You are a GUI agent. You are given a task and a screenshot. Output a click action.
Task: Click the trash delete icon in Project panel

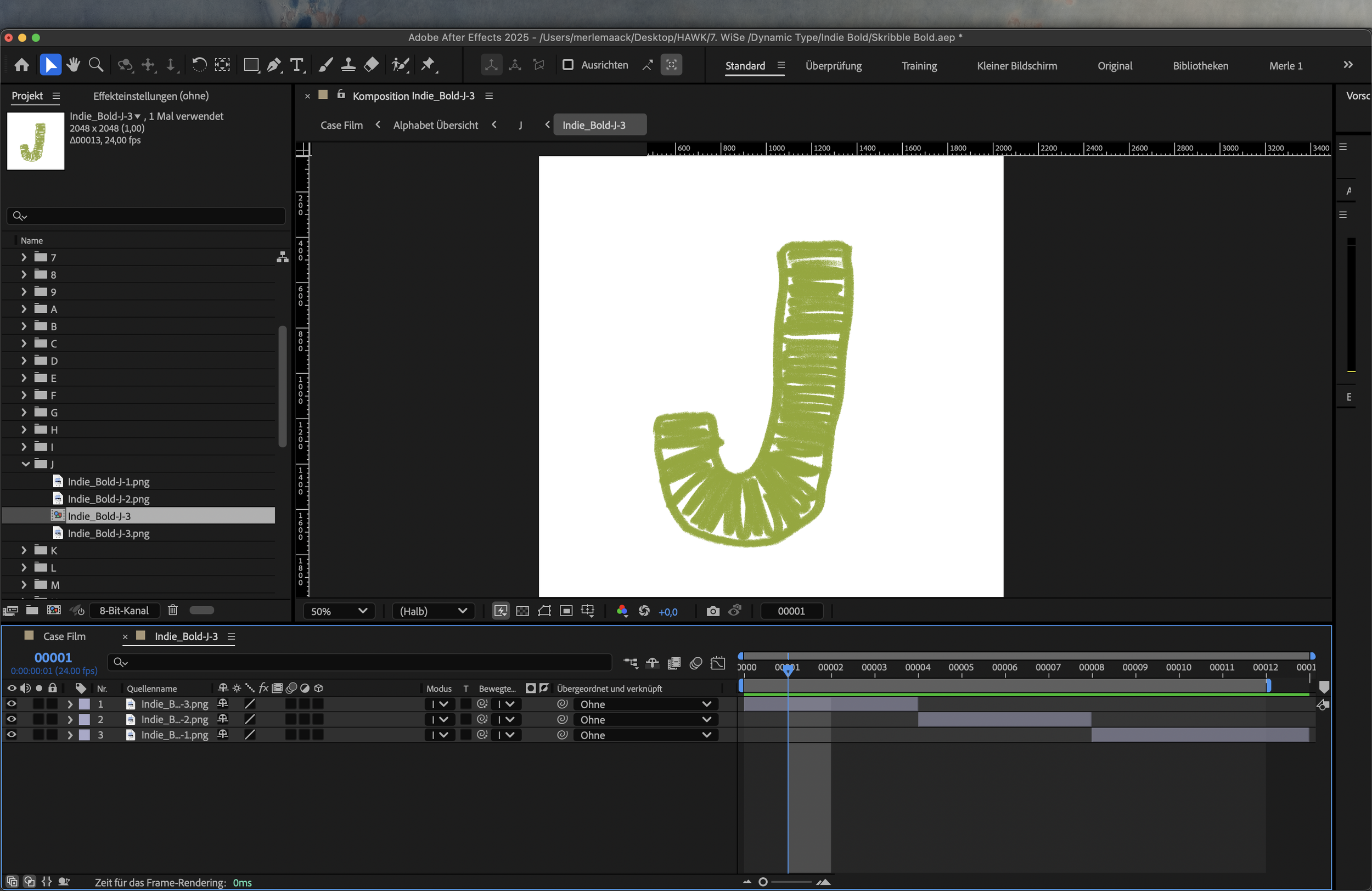tap(172, 610)
